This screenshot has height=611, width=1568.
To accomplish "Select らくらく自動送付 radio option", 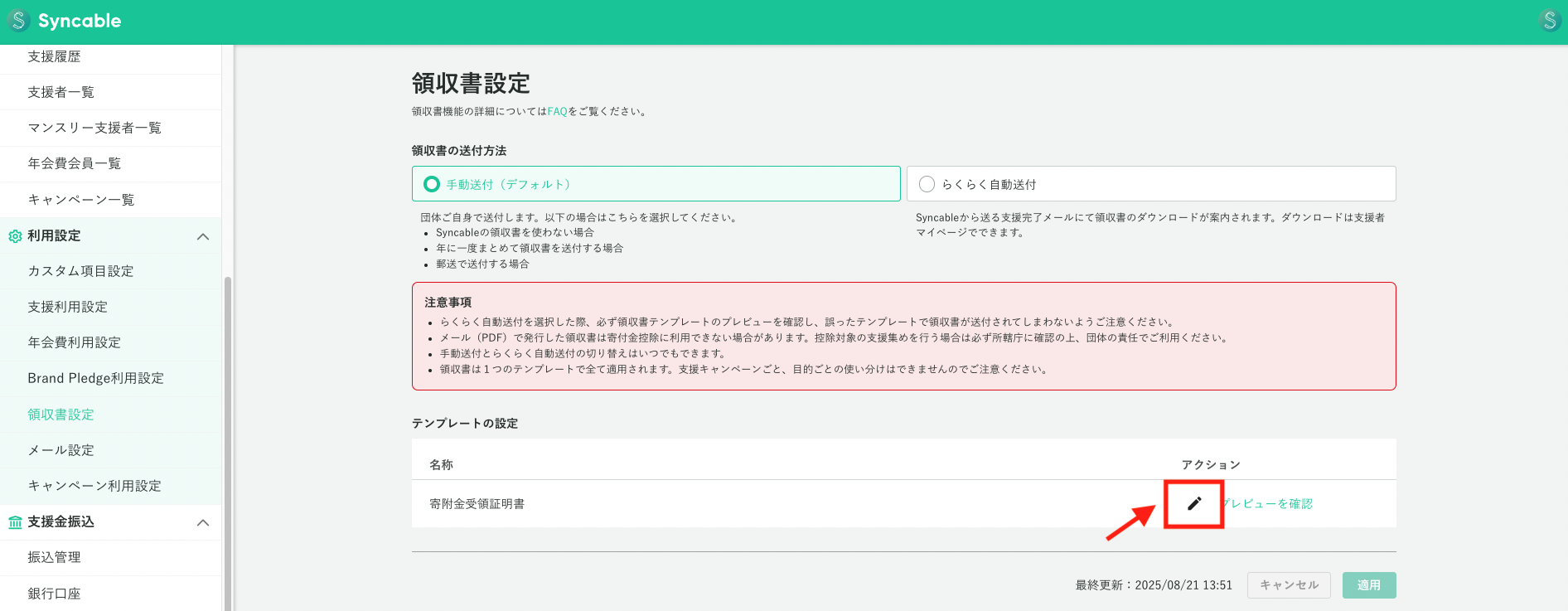I will click(x=927, y=184).
